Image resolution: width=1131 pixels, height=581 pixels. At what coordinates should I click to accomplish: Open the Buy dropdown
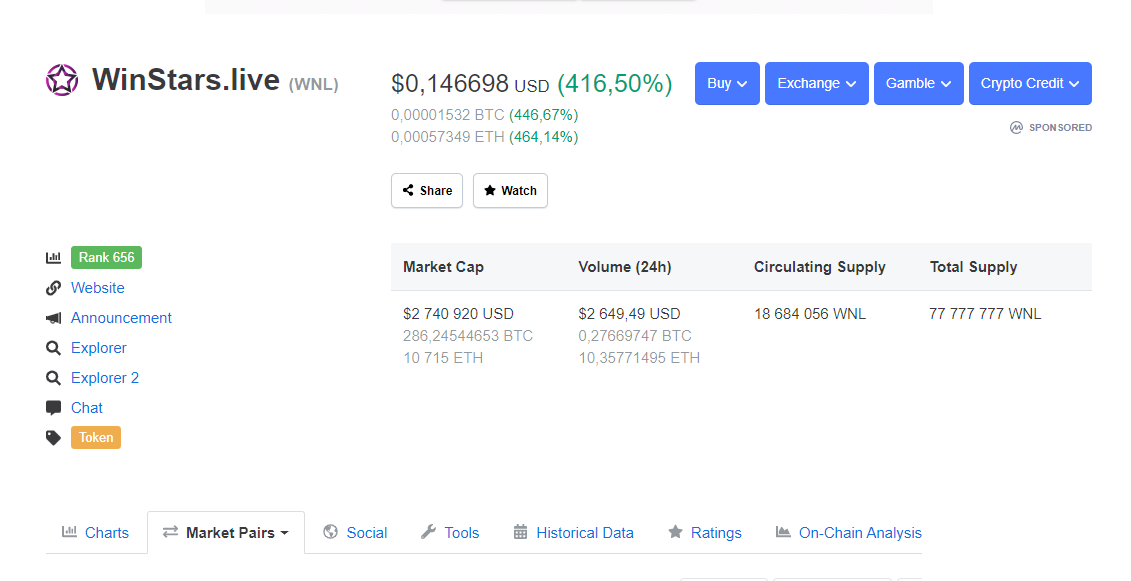point(727,84)
